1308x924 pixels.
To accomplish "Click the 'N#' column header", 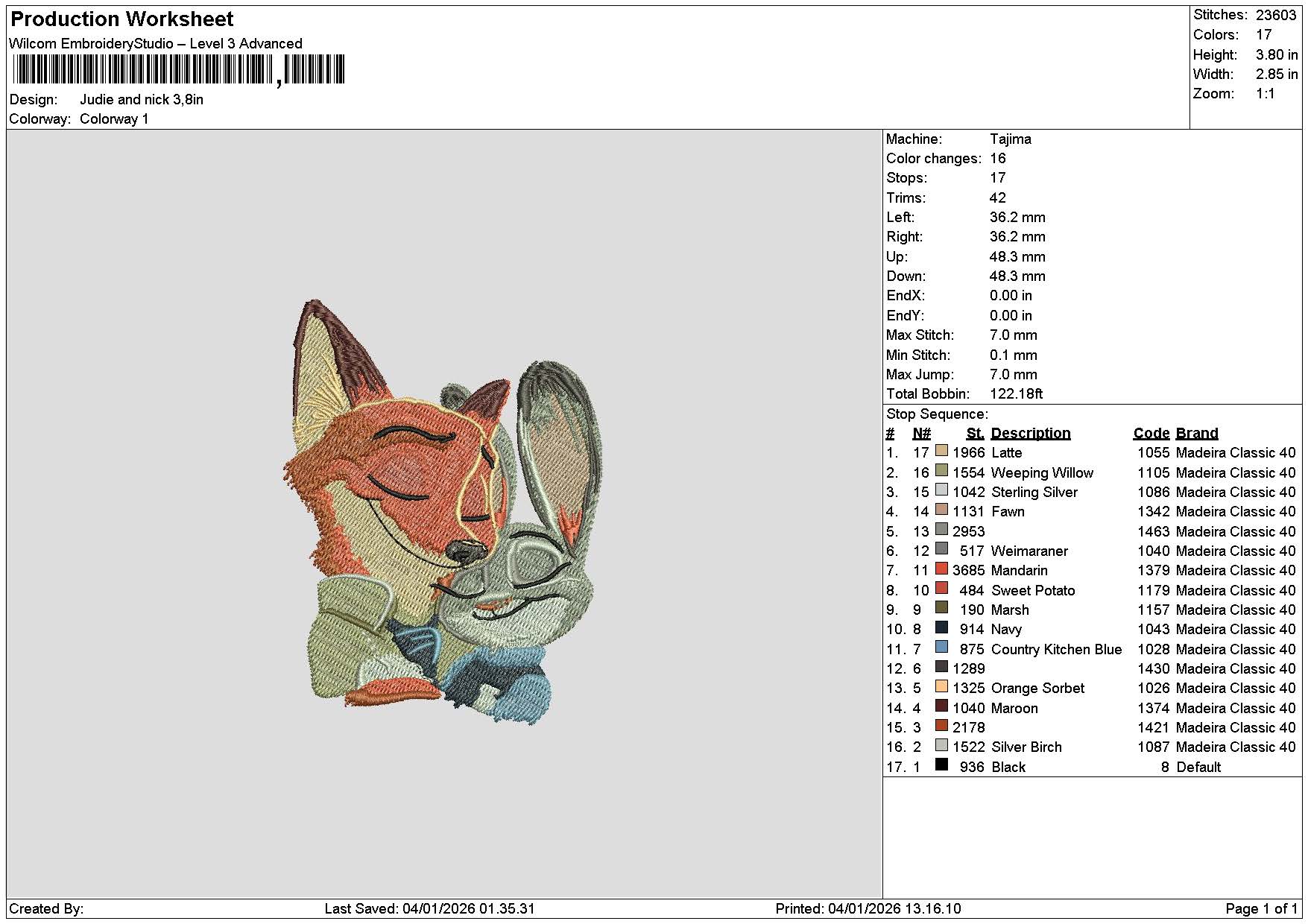I will [x=922, y=433].
